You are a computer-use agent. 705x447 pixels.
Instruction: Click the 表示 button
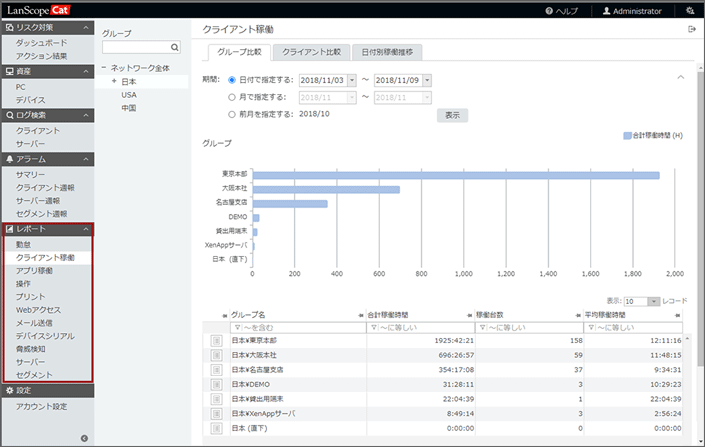452,115
